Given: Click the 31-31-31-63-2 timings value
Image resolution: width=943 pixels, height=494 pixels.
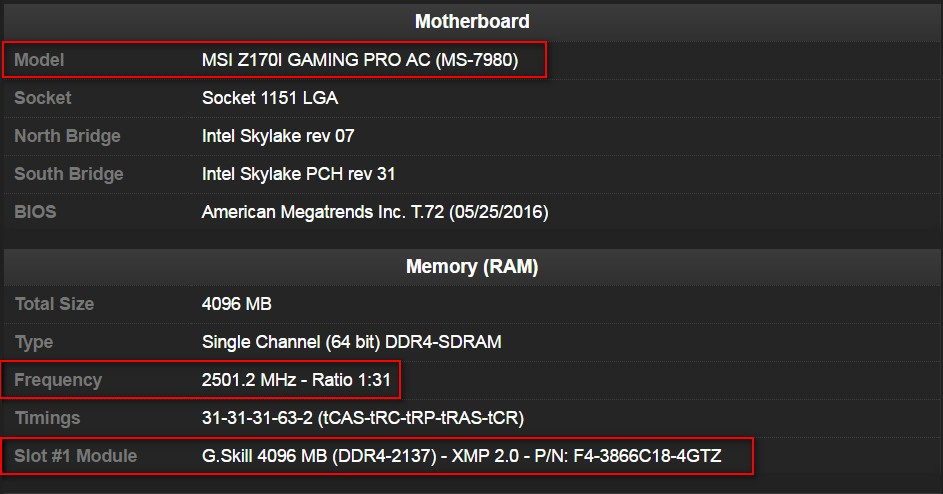Looking at the screenshot, I should click(363, 418).
